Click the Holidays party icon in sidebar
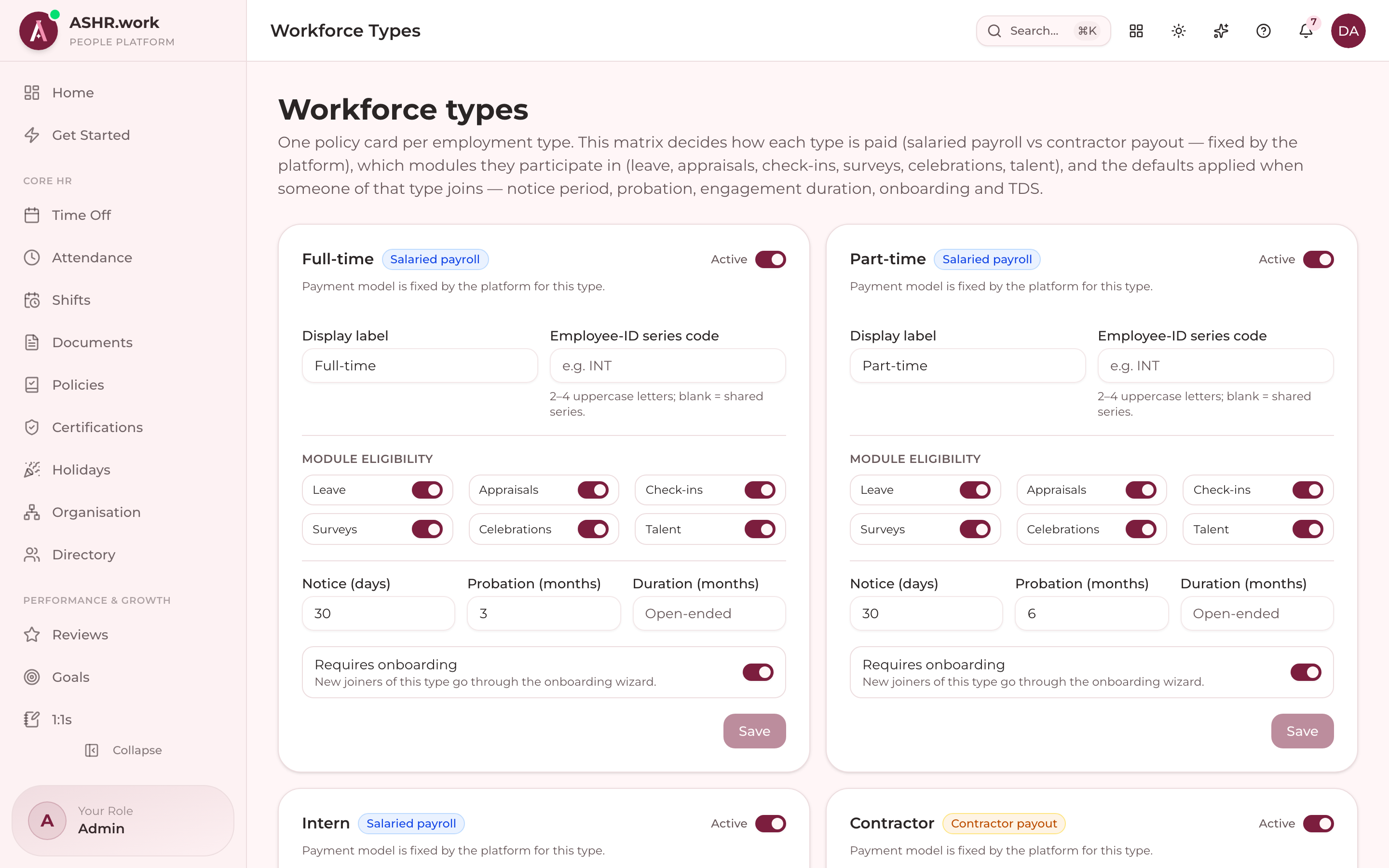This screenshot has height=868, width=1389. pyautogui.click(x=32, y=470)
